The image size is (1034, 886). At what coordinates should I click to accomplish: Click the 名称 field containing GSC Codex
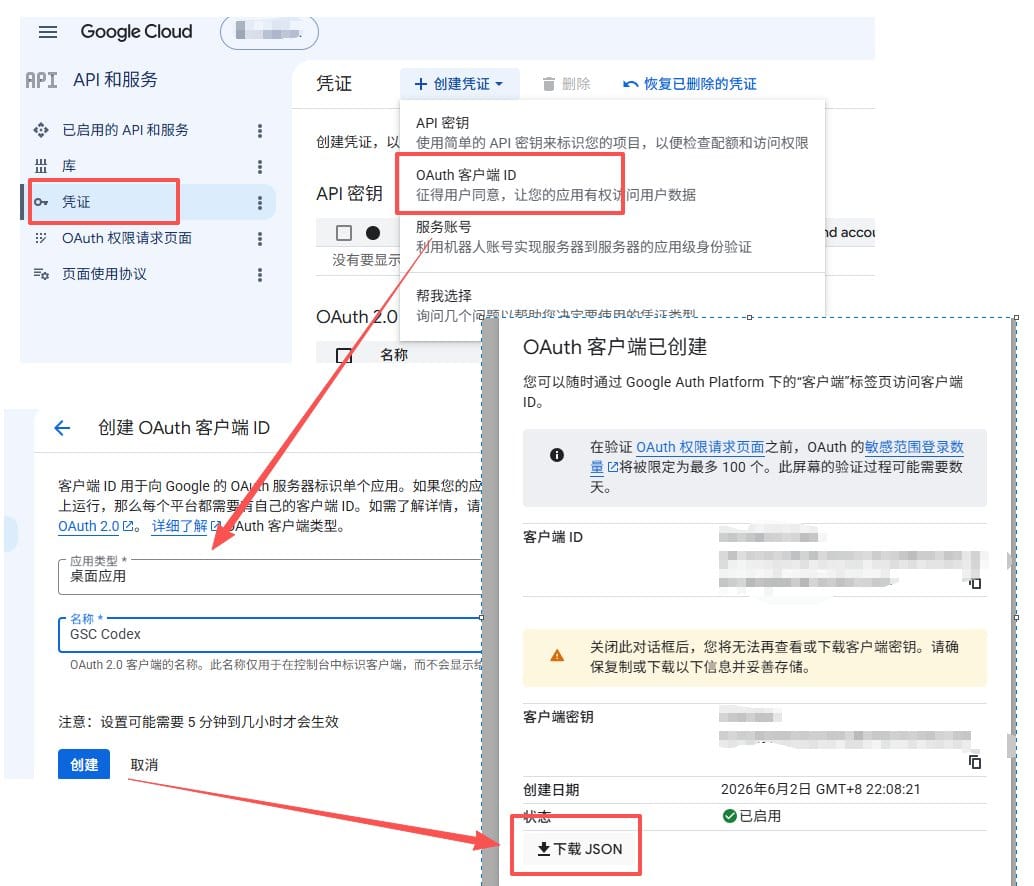click(x=270, y=634)
